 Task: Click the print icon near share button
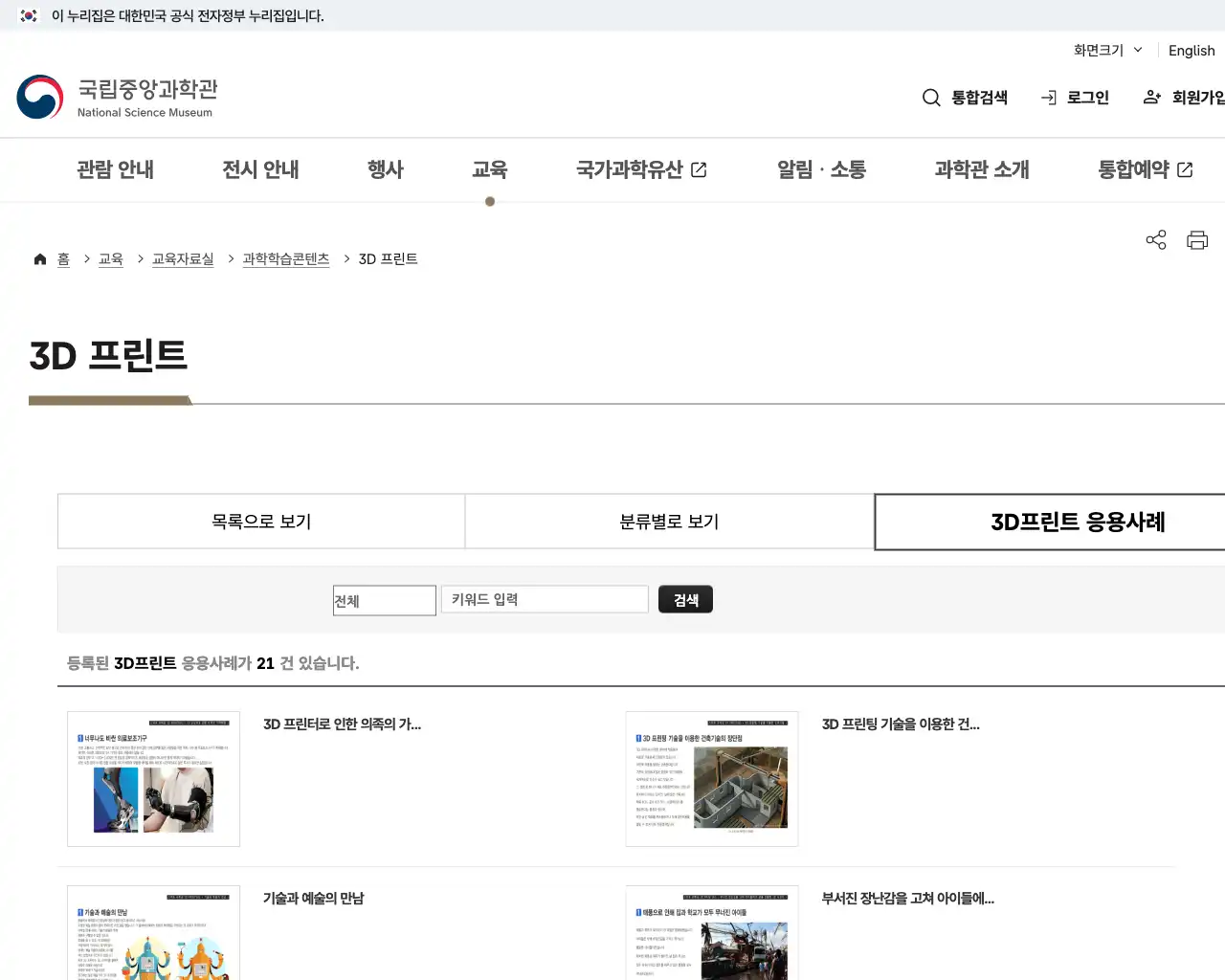[x=1197, y=239]
